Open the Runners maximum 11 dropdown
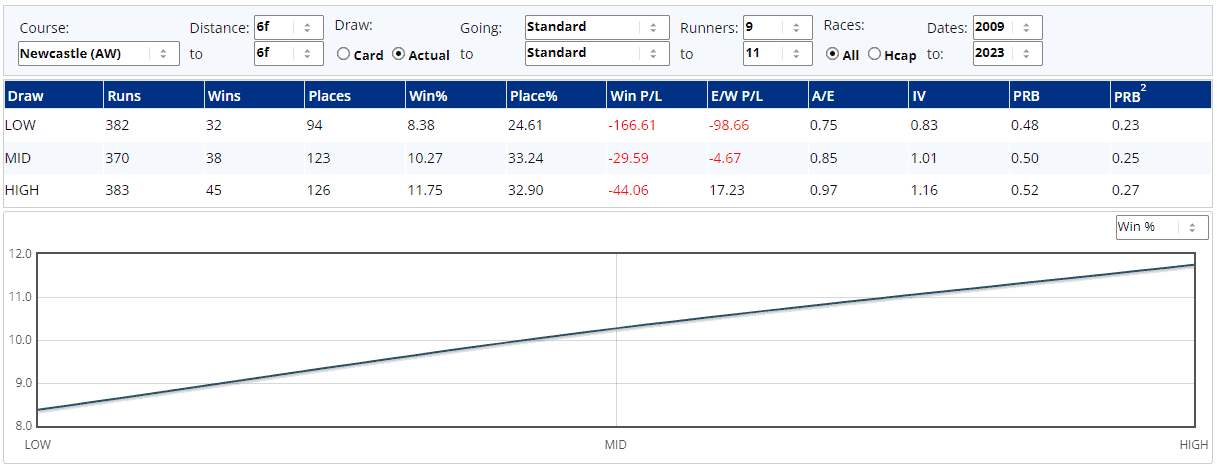Viewport: 1217px width, 468px height. (778, 54)
